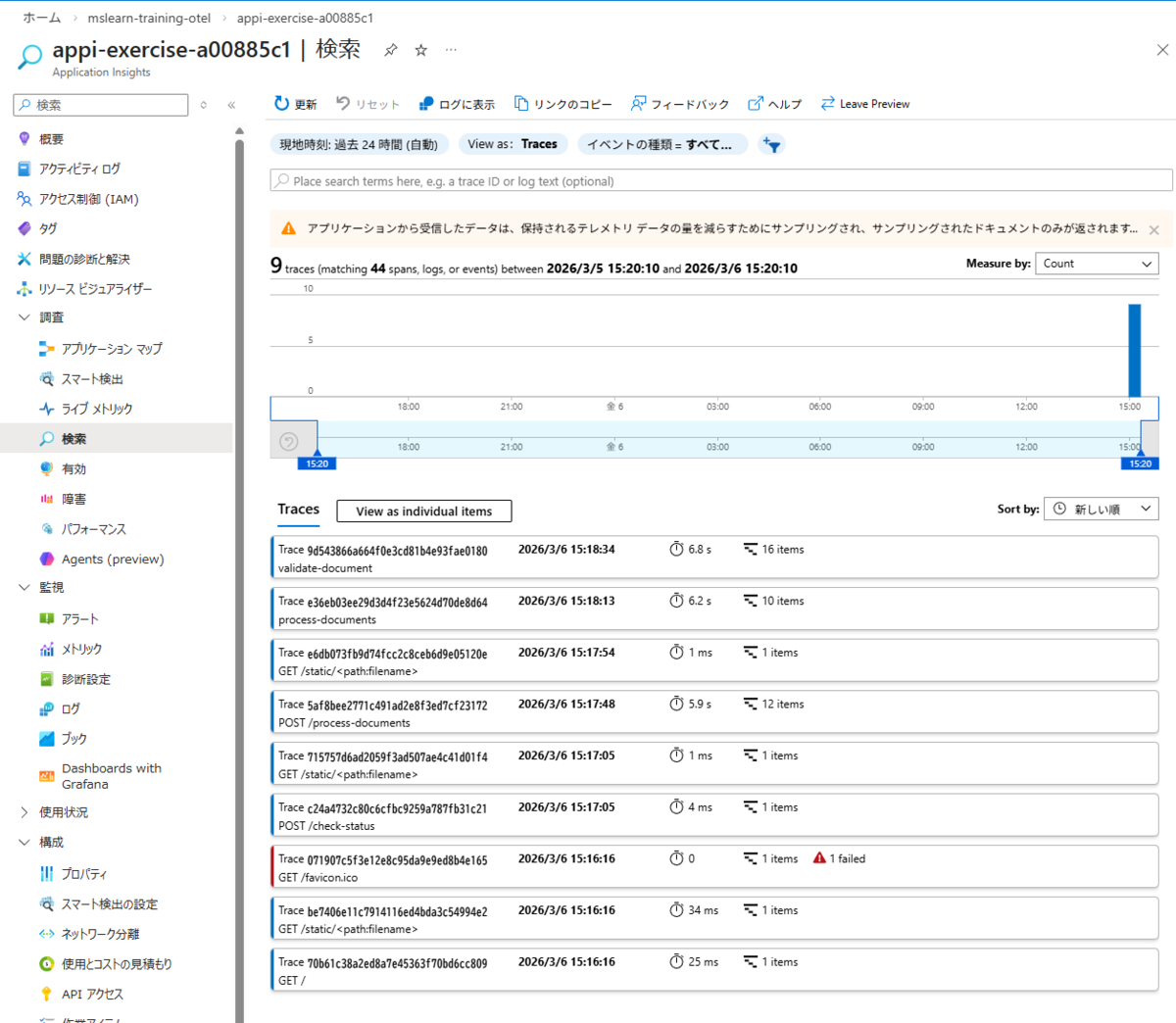1176x1023 pixels.
Task: Click the sidebar up/down expand toggle icon
Action: (204, 105)
